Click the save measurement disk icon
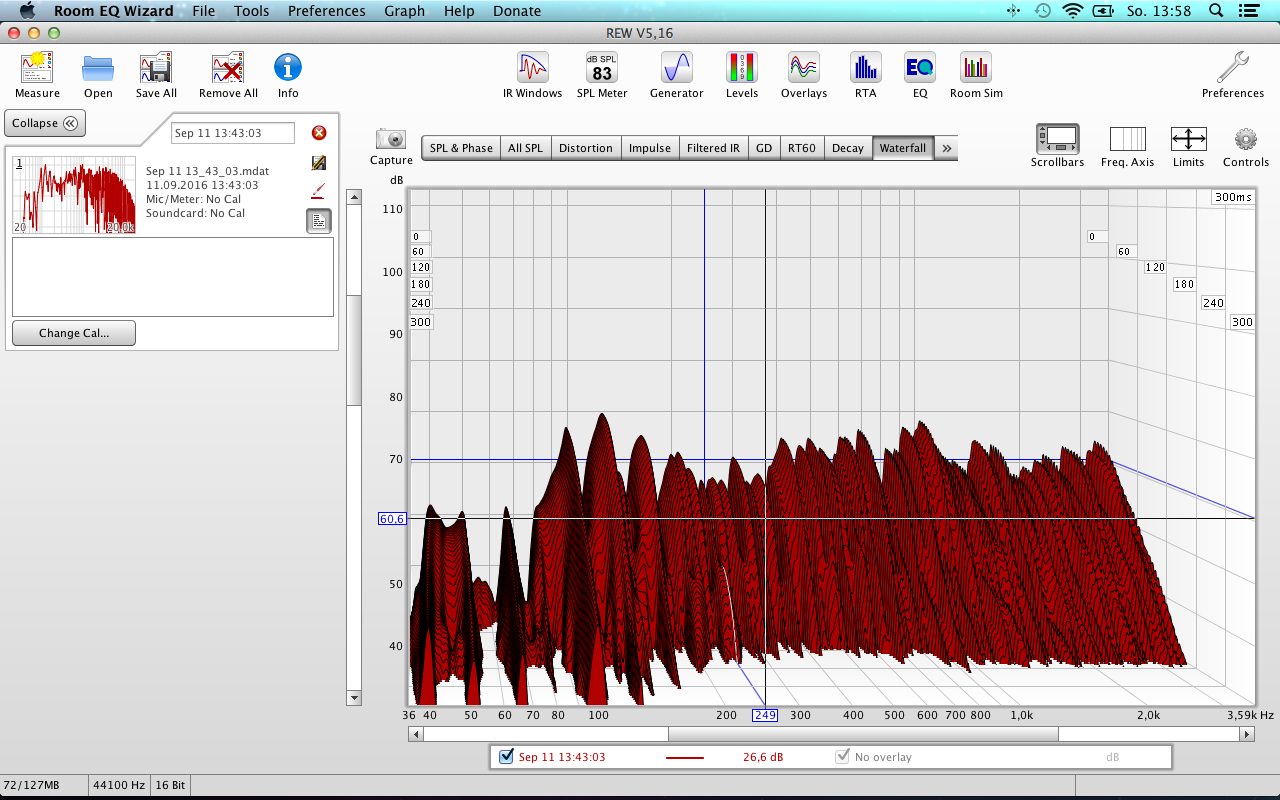 pyautogui.click(x=319, y=162)
